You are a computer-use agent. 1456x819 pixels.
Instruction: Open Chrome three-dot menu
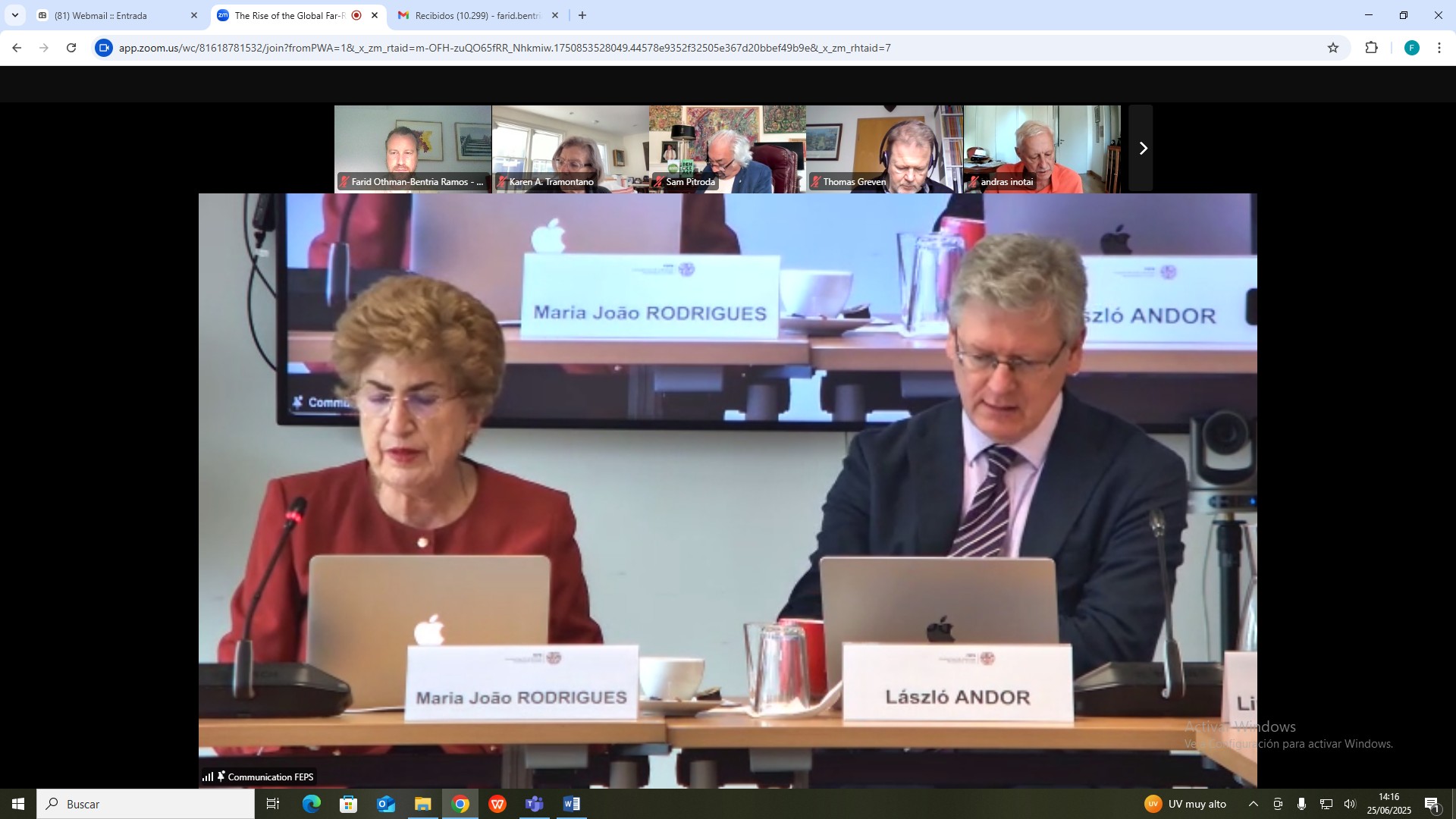pyautogui.click(x=1439, y=48)
